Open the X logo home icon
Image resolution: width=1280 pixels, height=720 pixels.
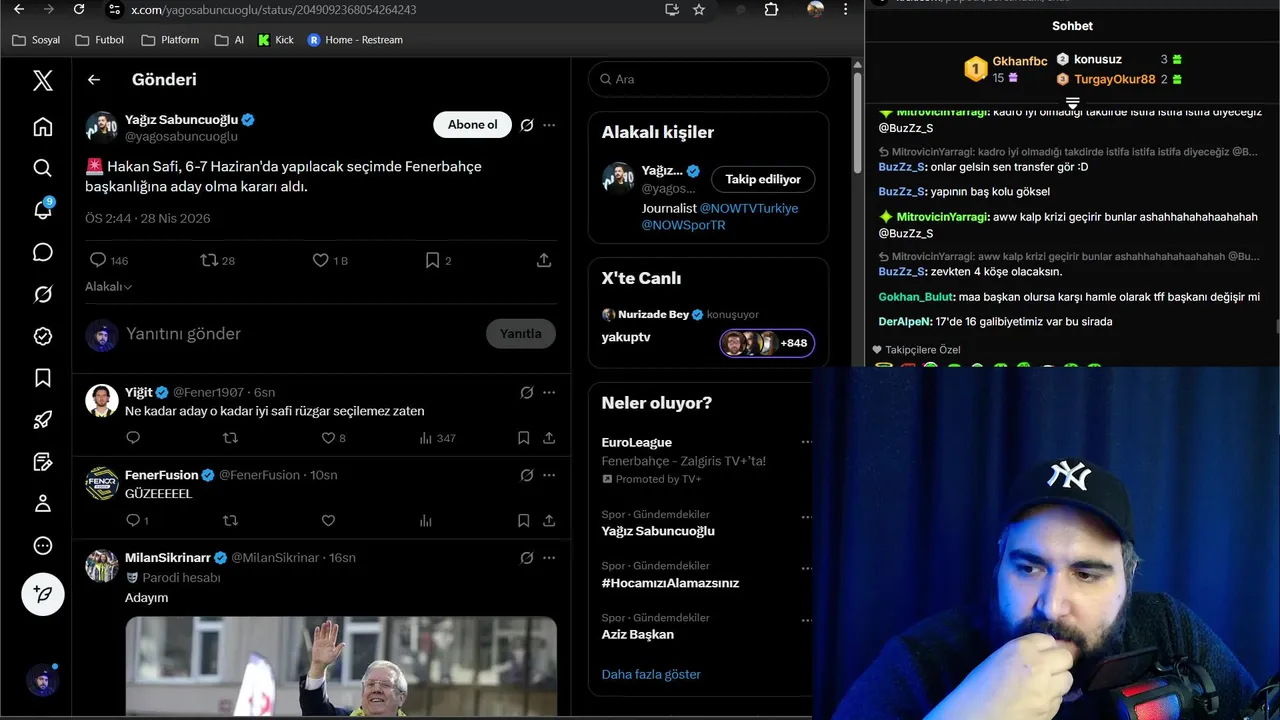[x=42, y=80]
